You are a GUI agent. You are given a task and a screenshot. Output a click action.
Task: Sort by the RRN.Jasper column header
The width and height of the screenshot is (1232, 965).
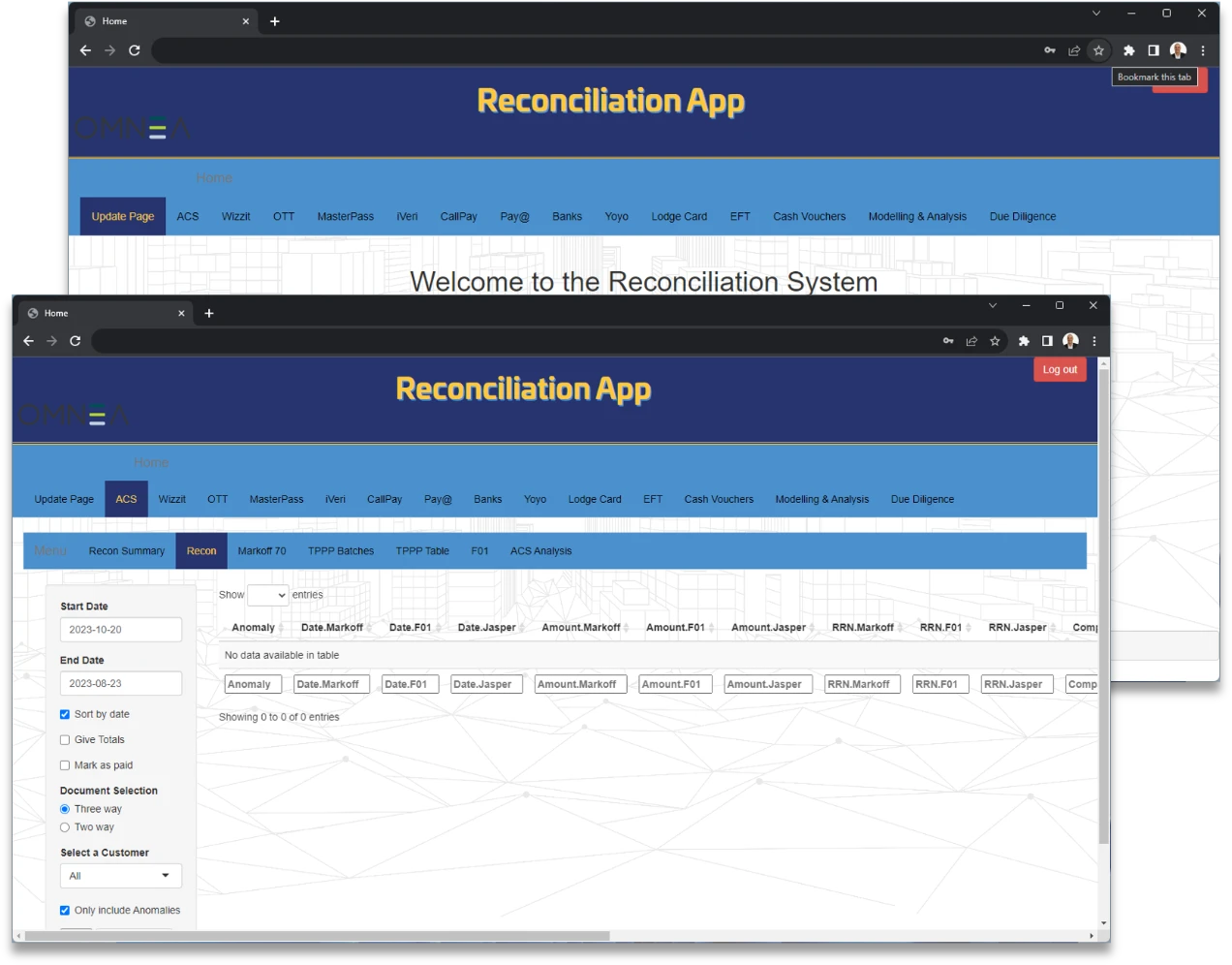[1017, 628]
